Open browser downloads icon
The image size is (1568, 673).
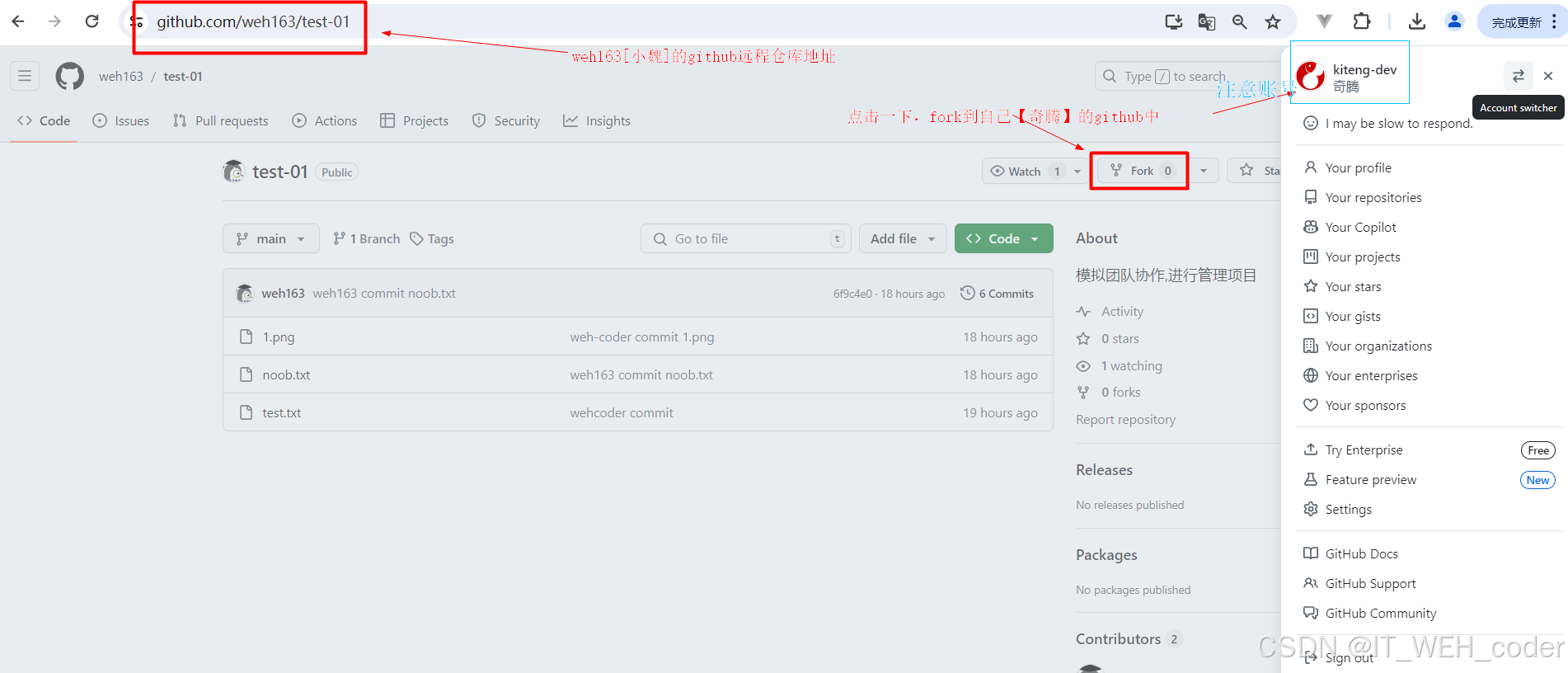pos(1417,21)
